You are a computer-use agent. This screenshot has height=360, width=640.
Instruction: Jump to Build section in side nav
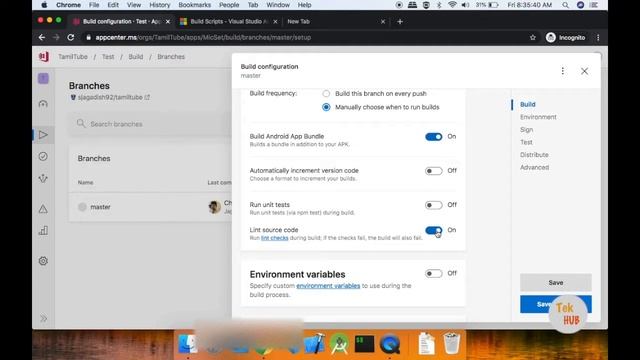click(527, 104)
